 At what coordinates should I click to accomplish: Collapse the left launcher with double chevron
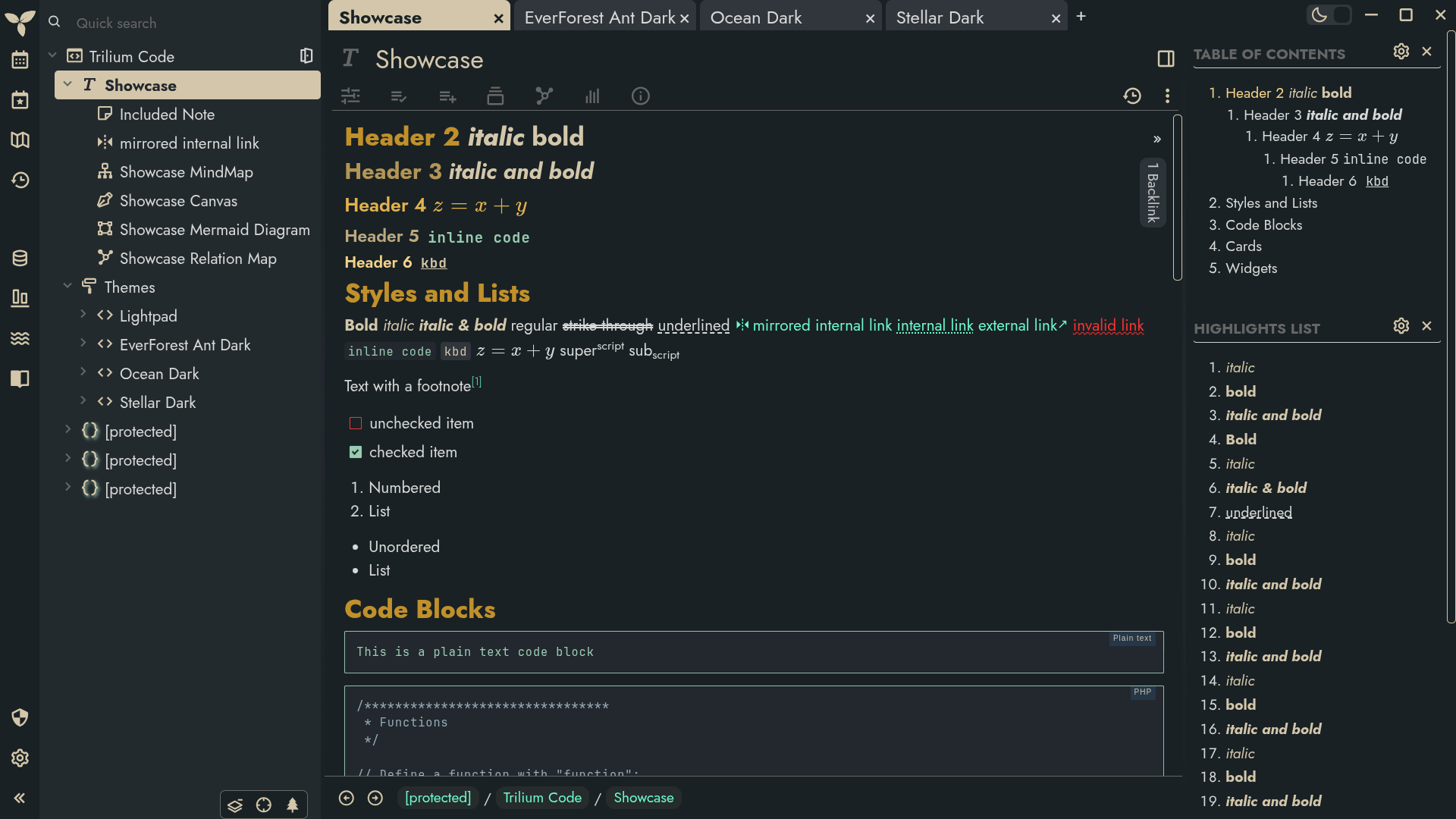[20, 798]
